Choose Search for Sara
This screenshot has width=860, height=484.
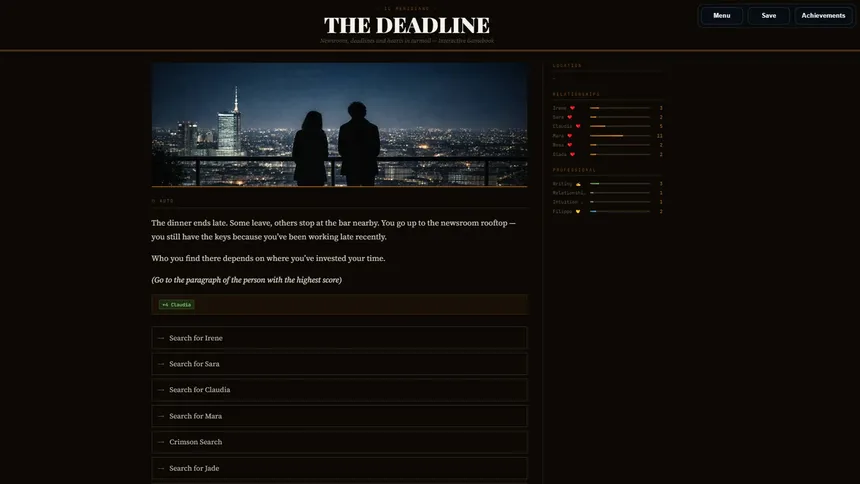pyautogui.click(x=339, y=364)
